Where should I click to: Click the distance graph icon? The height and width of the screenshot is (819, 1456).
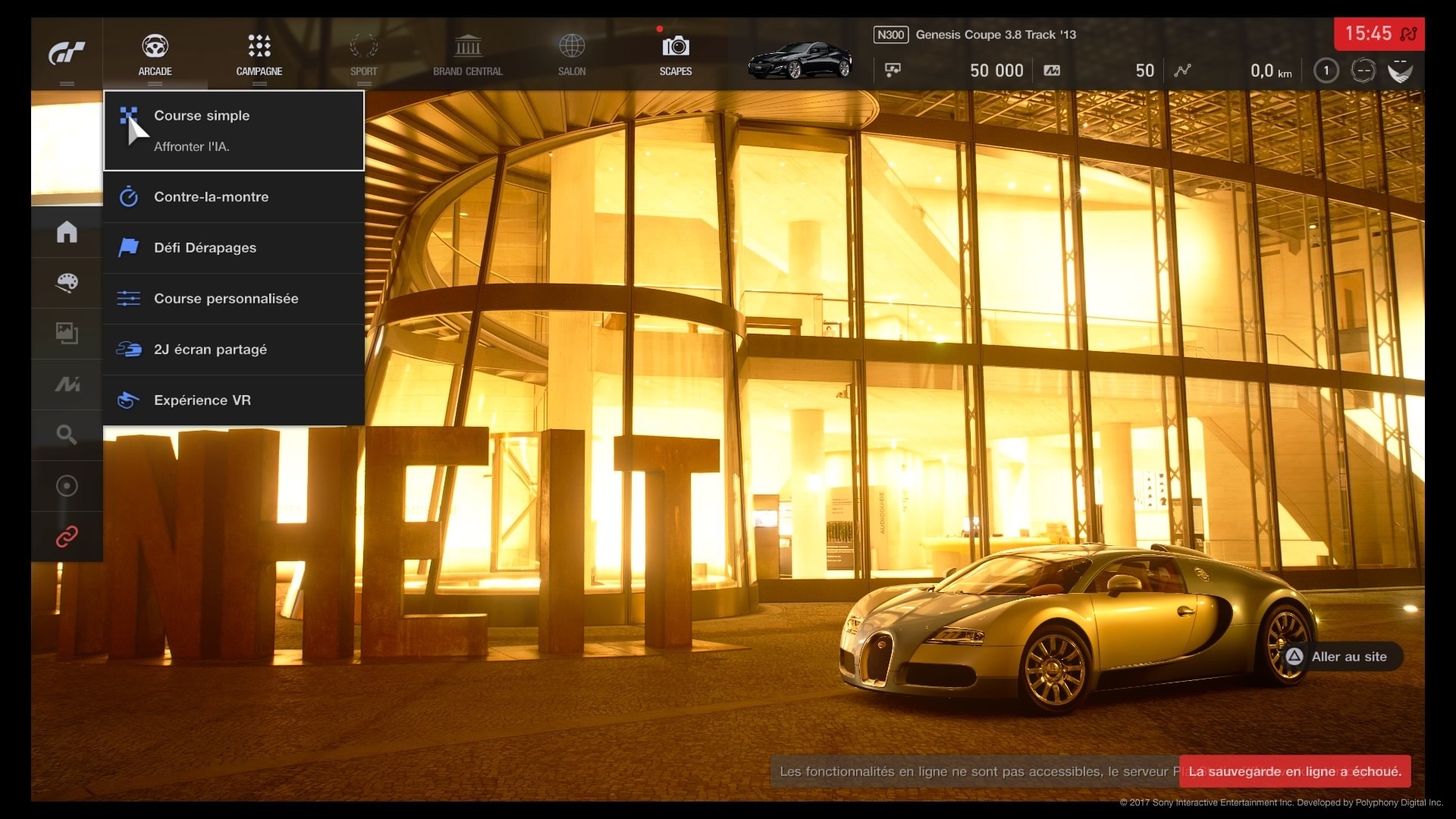pyautogui.click(x=1182, y=71)
